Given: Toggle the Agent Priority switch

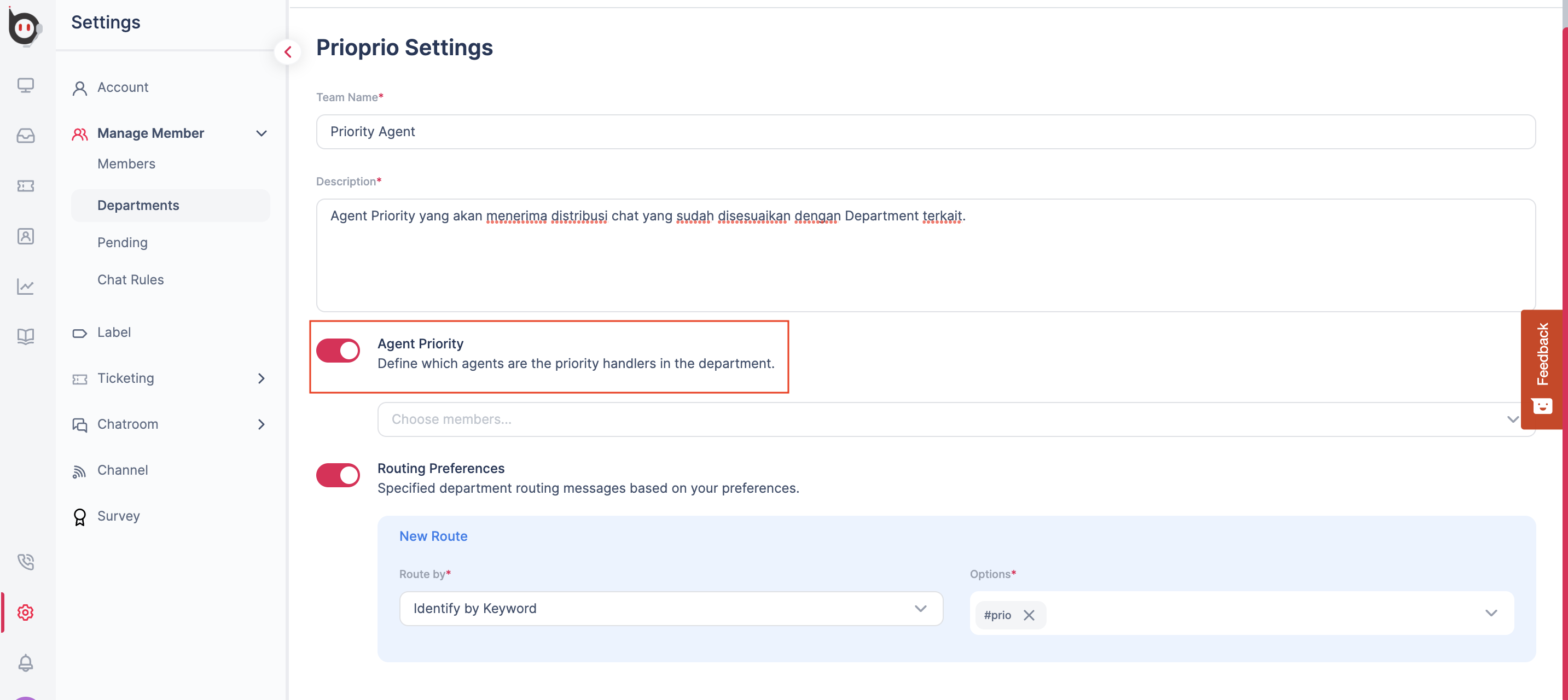Looking at the screenshot, I should click(338, 351).
